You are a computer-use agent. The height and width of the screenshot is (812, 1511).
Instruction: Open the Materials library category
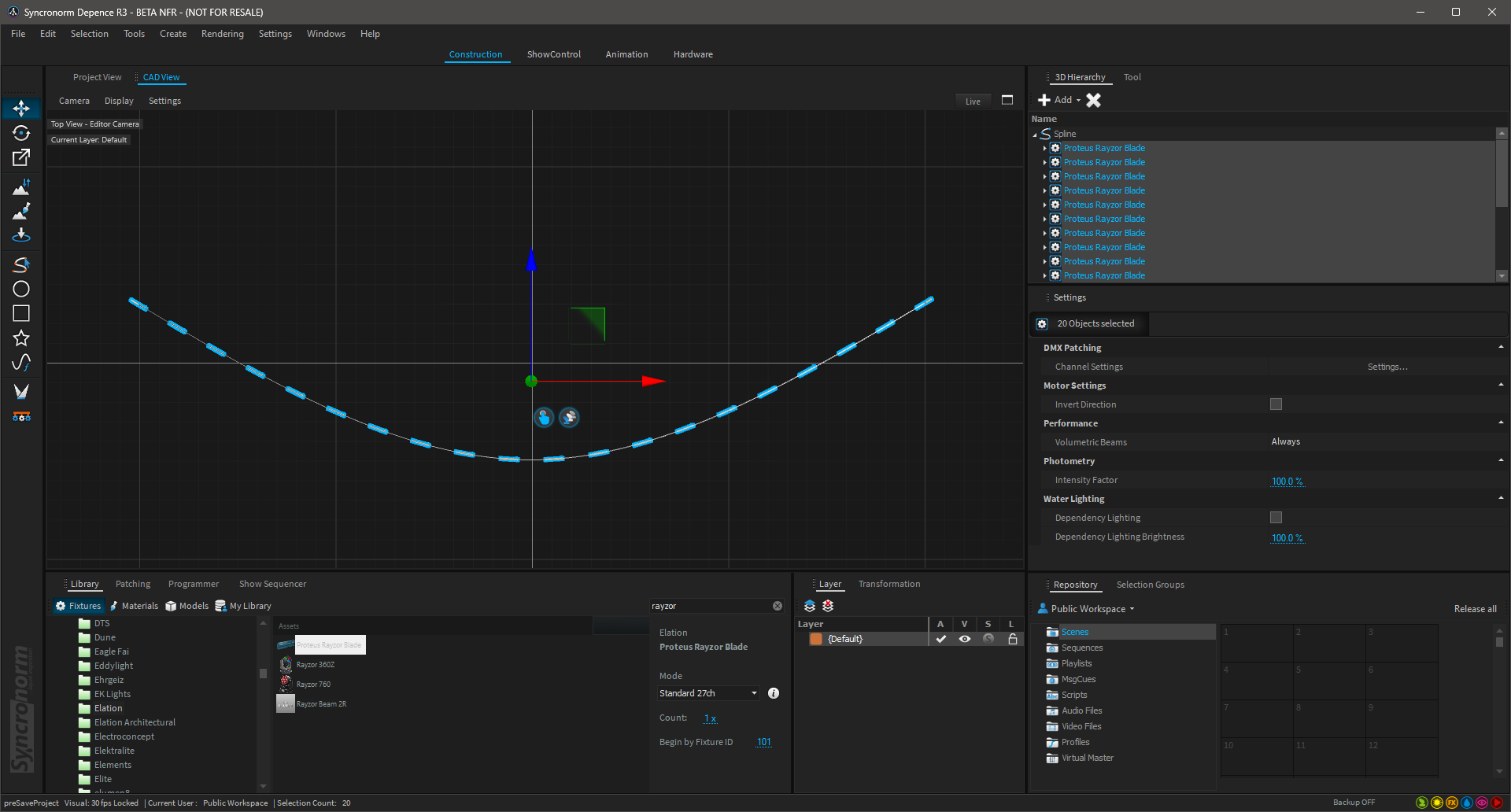click(x=134, y=606)
